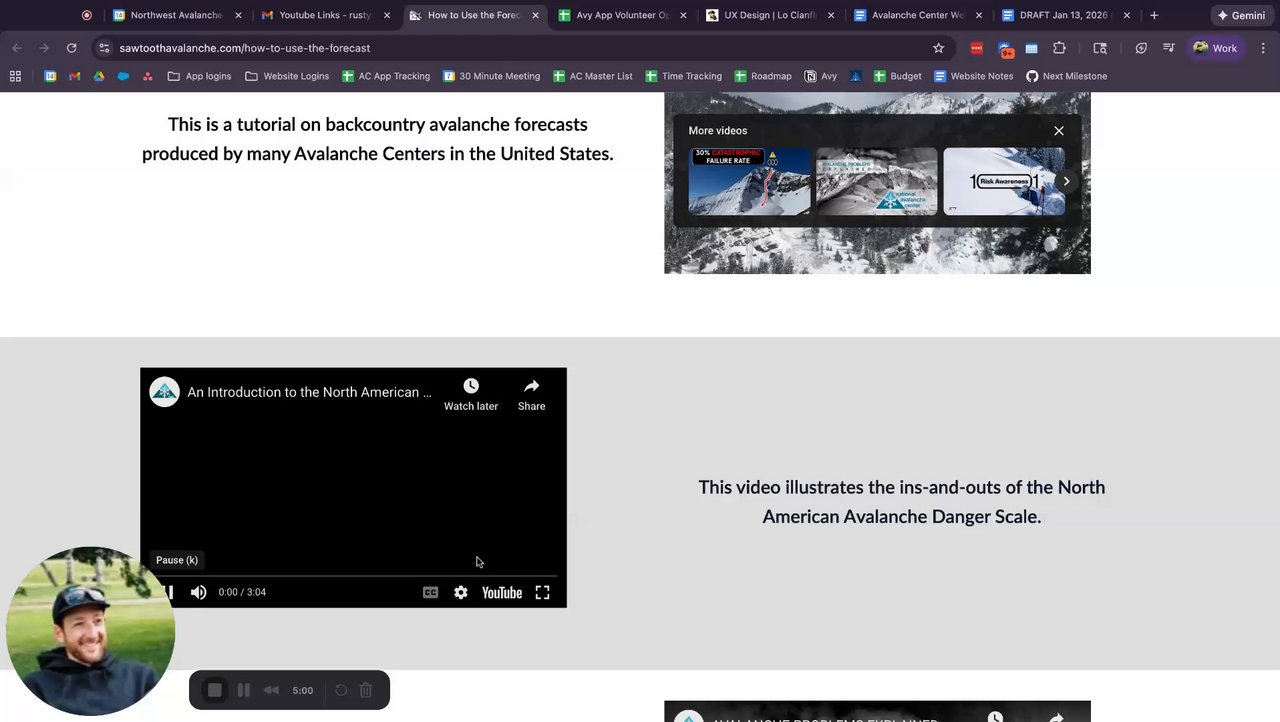Image resolution: width=1280 pixels, height=722 pixels.
Task: Click the avalanche center channel avatar
Action: [165, 392]
